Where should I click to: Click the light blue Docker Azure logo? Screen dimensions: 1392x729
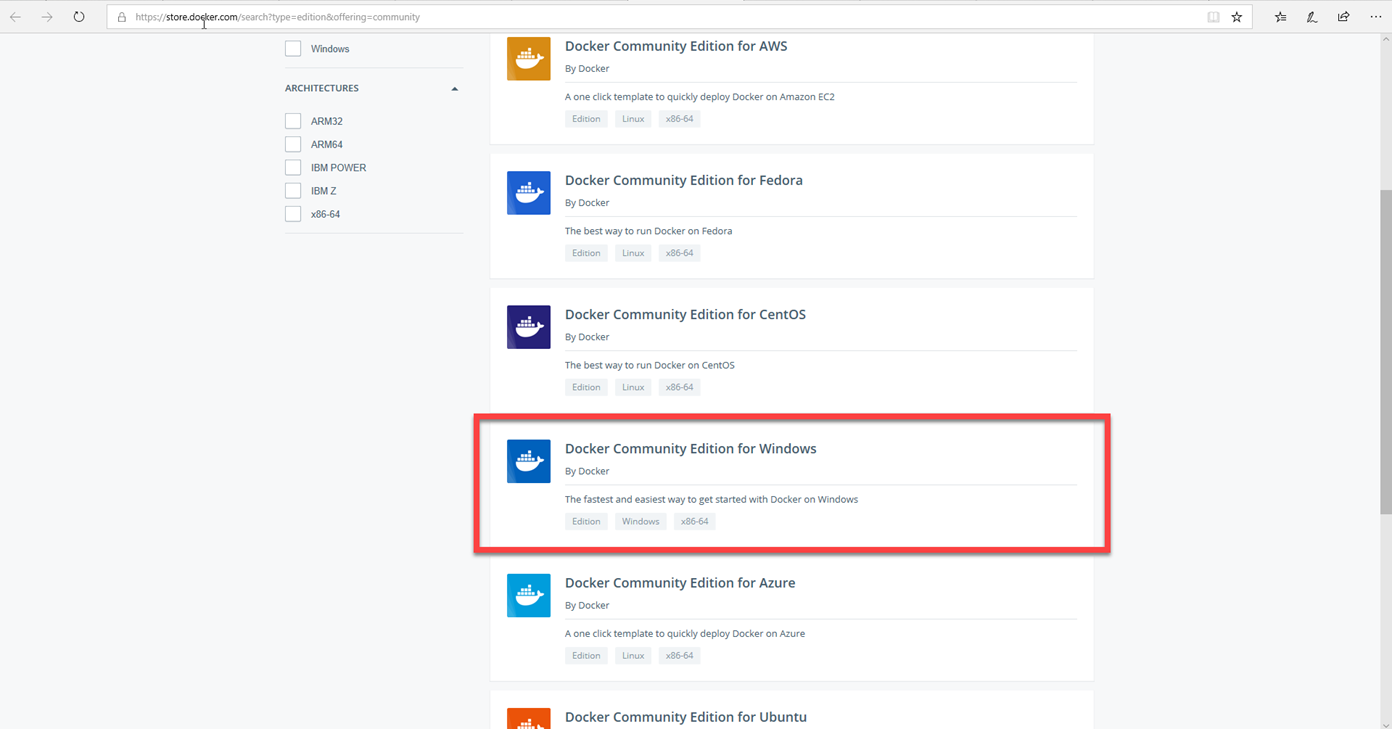point(528,595)
